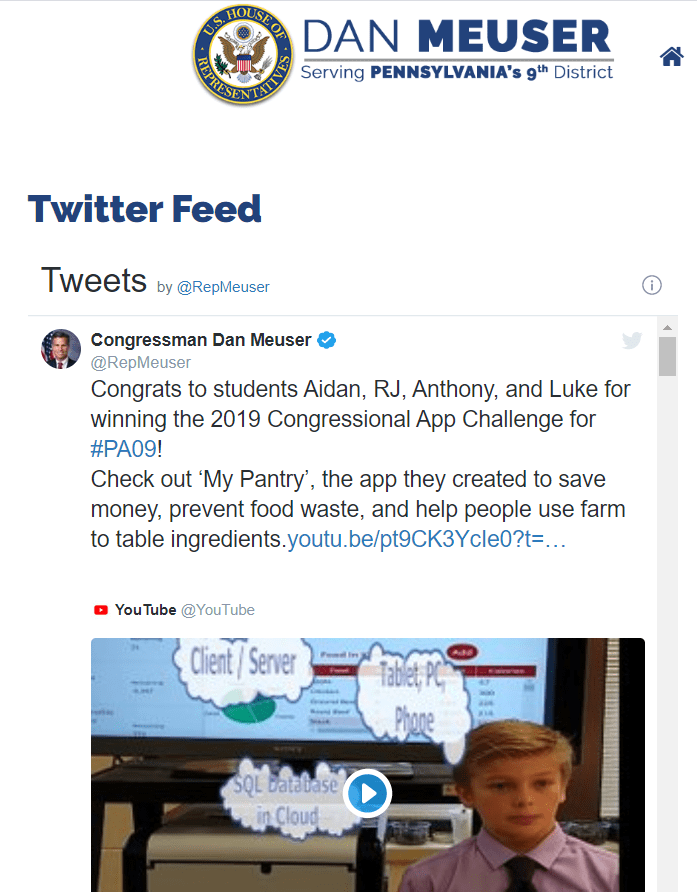Click the home icon in header
Screen dimensions: 697x892
(671, 57)
